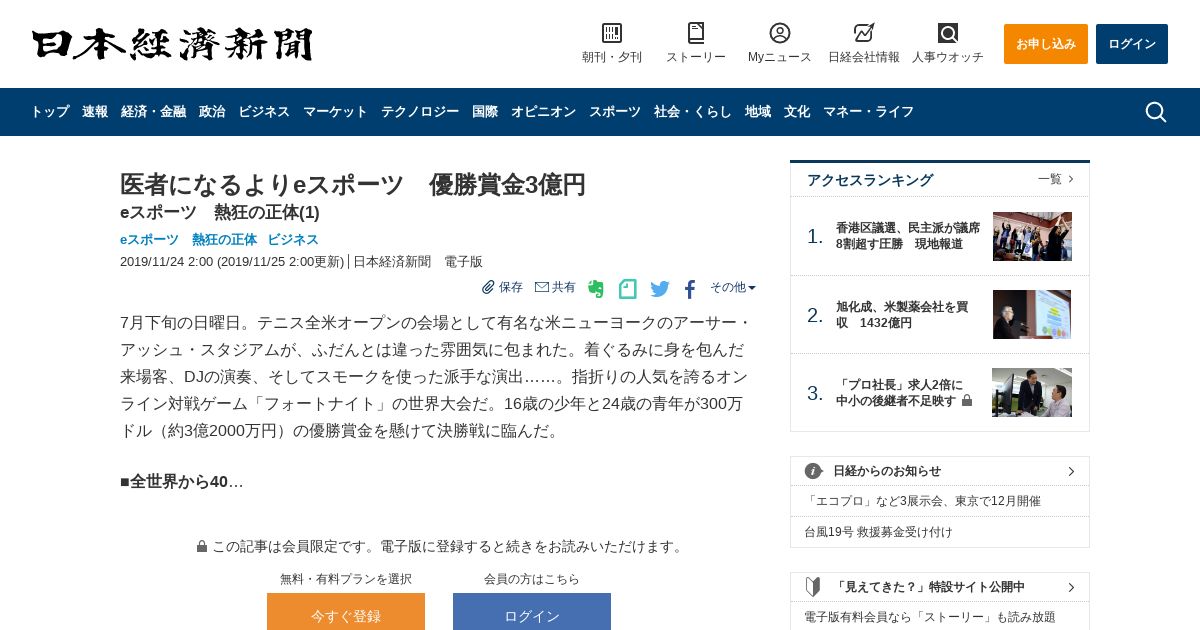Open the ストーリー icon in header

pyautogui.click(x=696, y=33)
